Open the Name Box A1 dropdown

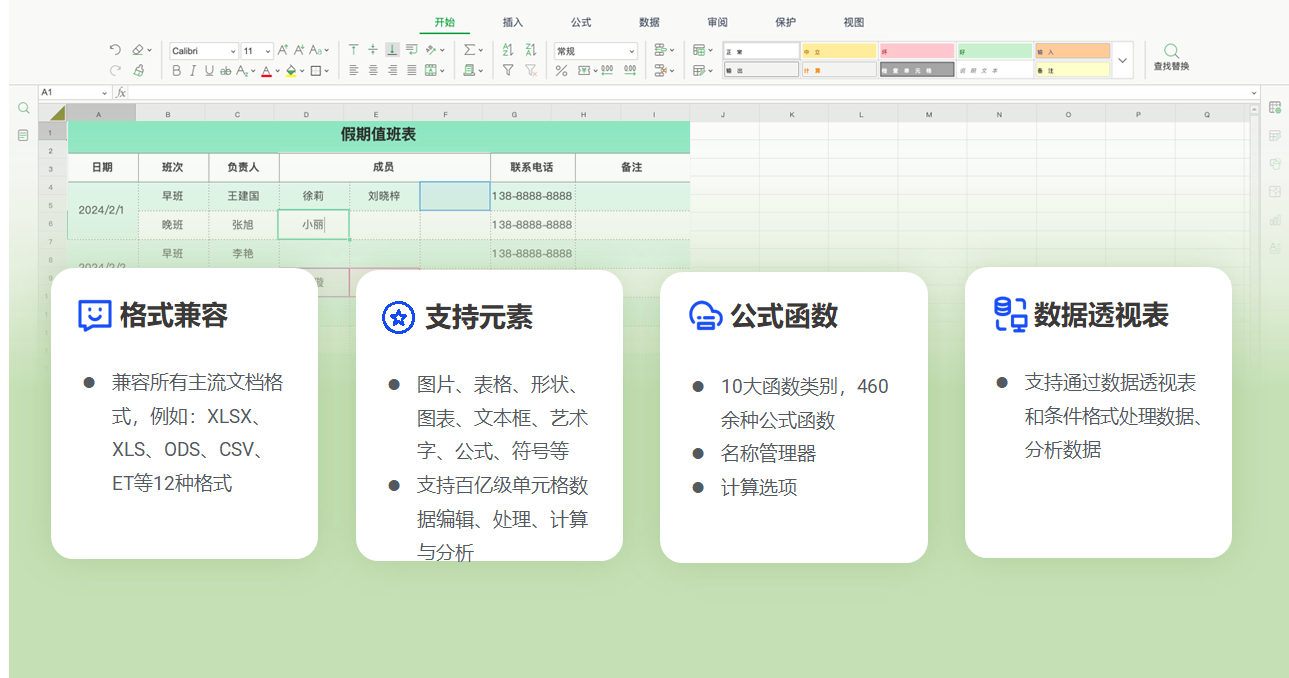[104, 92]
